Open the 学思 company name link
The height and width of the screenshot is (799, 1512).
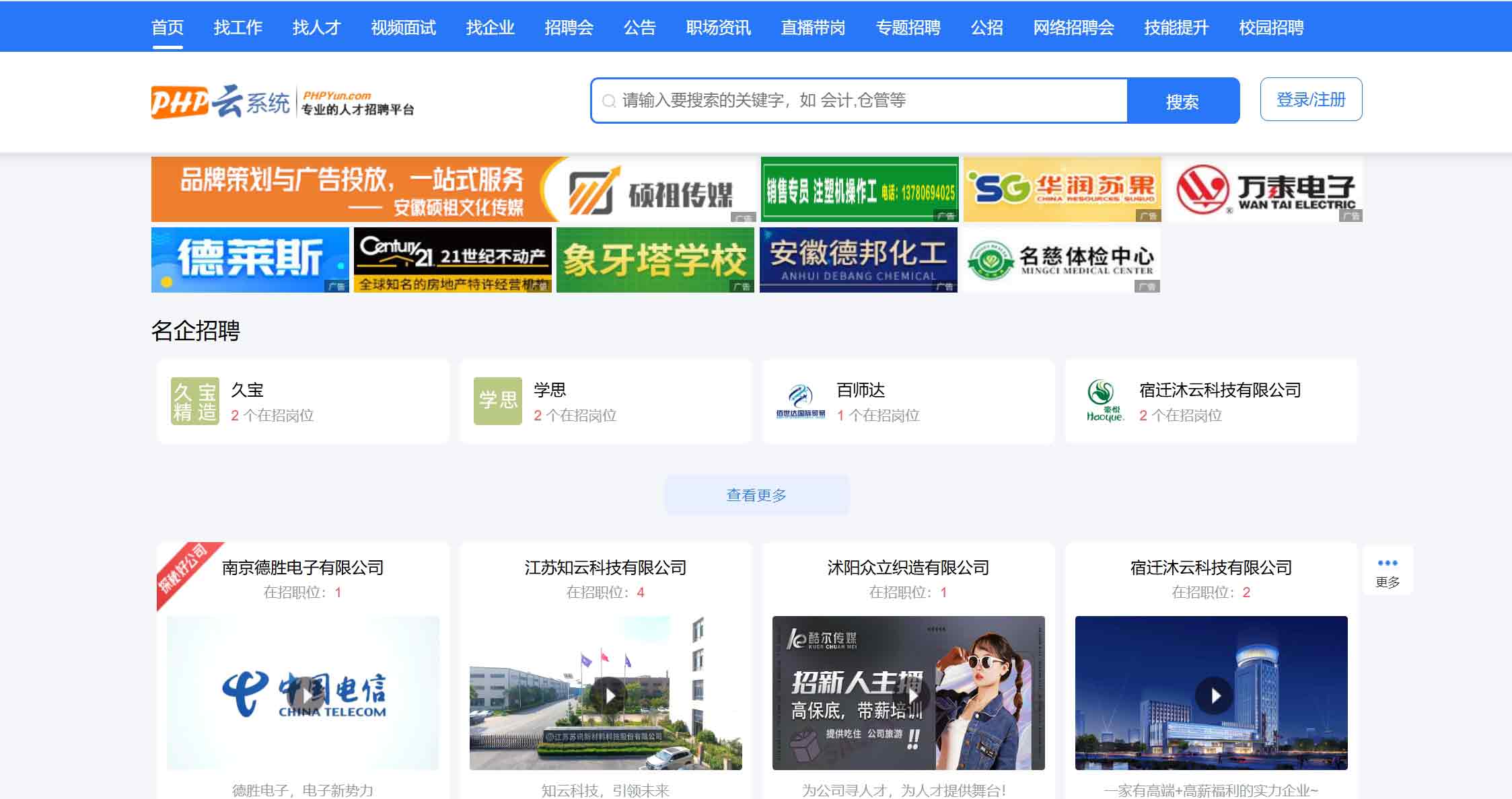point(550,390)
